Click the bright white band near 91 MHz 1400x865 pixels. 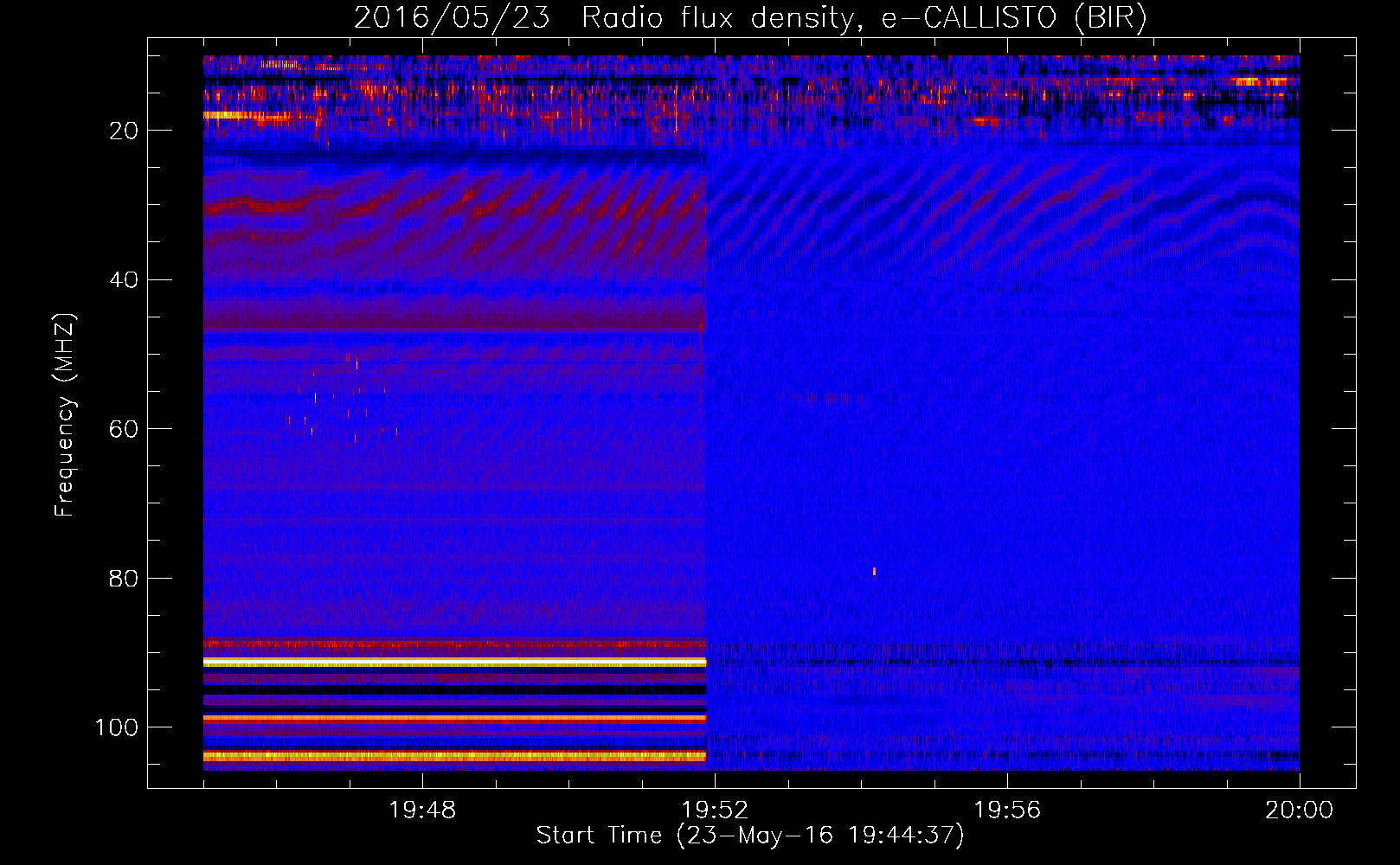tap(455, 662)
